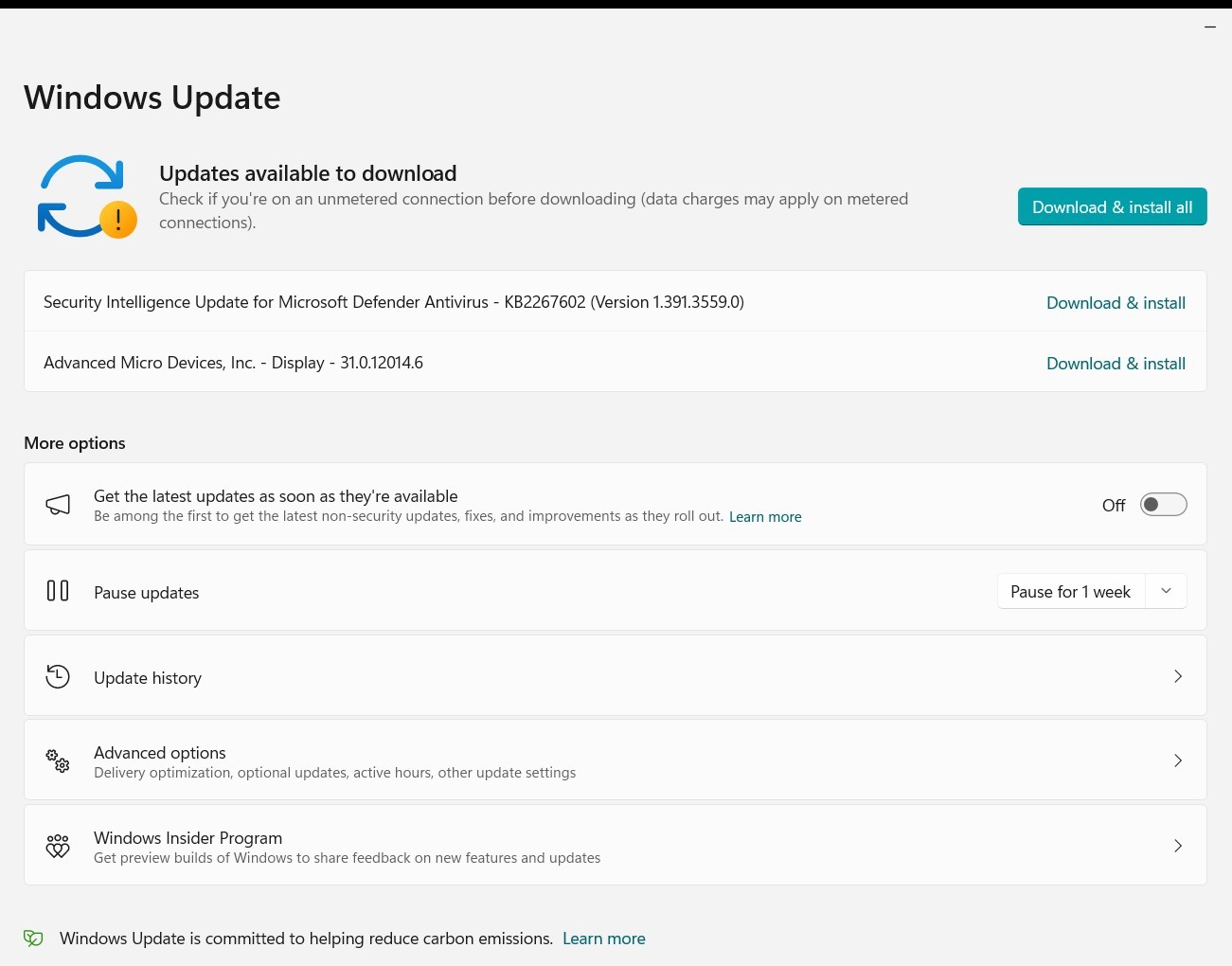Click the green leaf carbon emissions icon
This screenshot has width=1232, height=966.
33,939
